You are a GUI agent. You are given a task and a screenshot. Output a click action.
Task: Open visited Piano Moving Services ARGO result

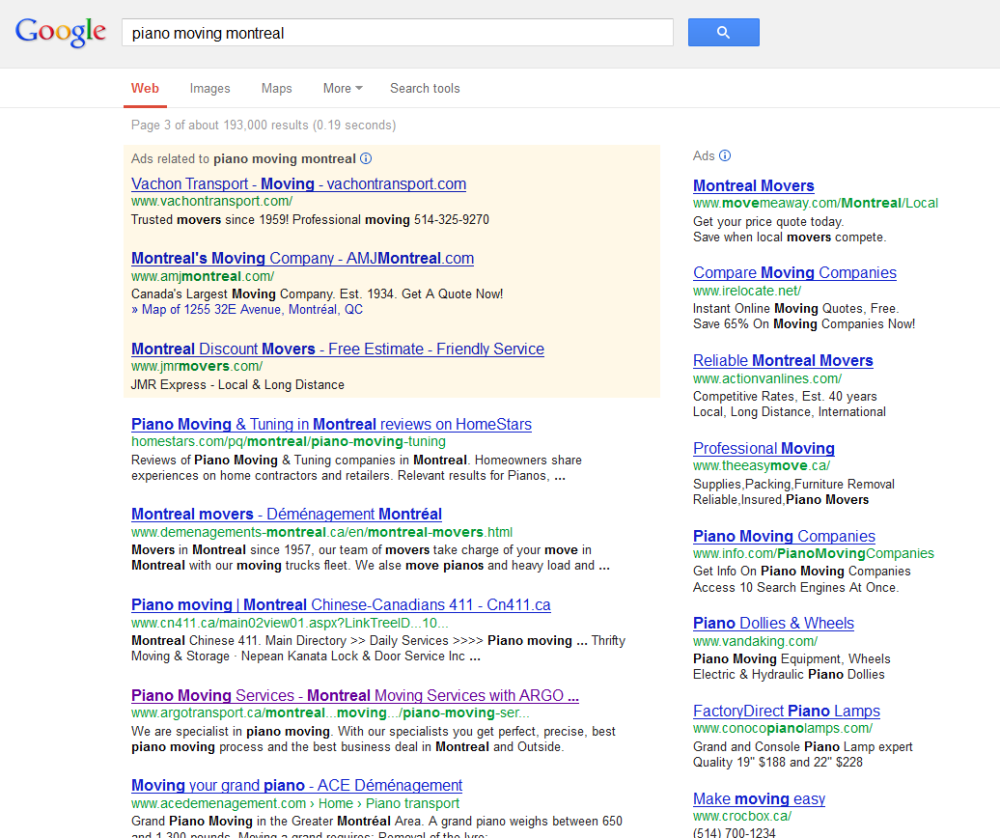(x=354, y=695)
